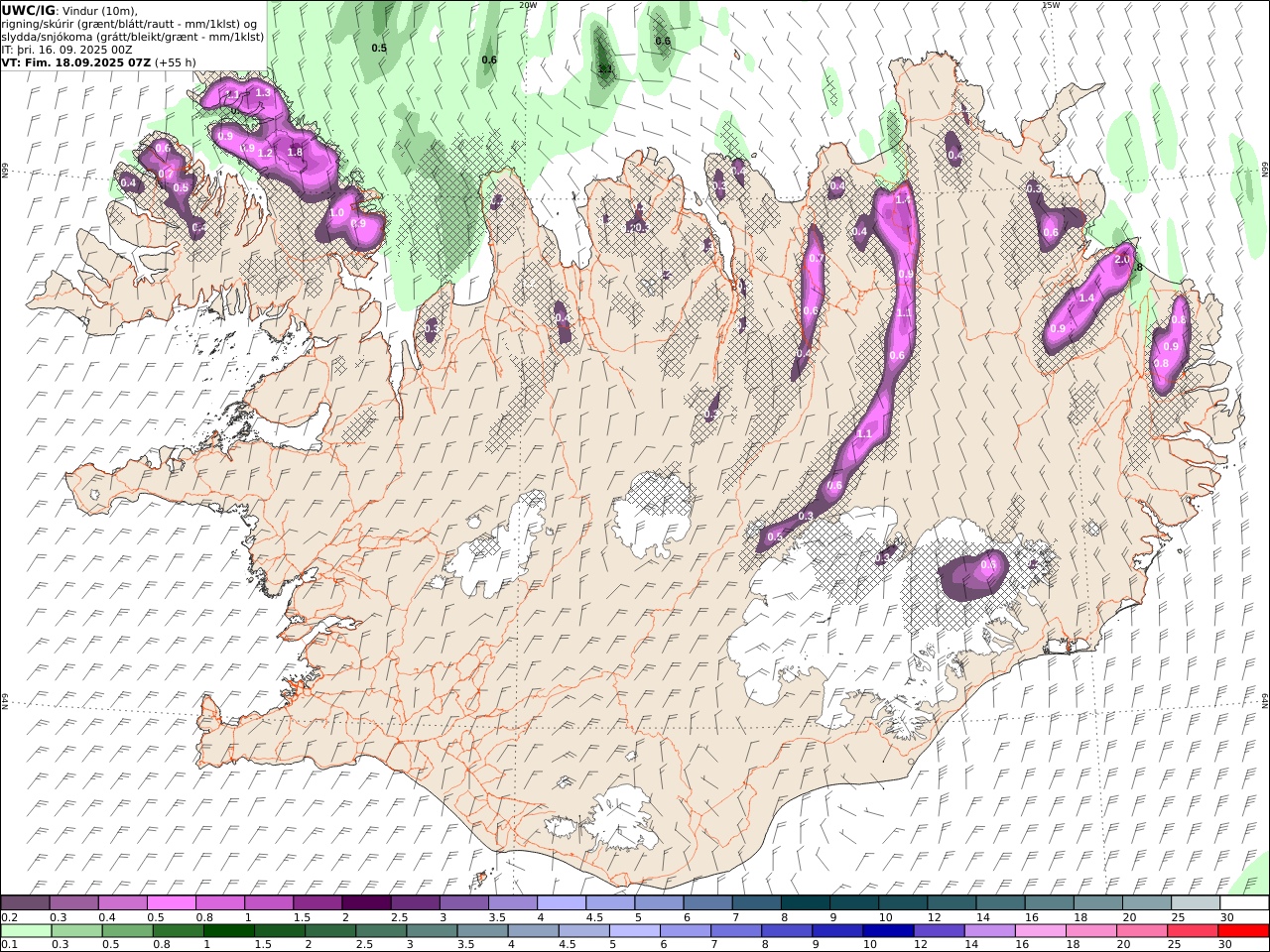1270x952 pixels.
Task: Click the "15W" longitude label
Action: [x=1051, y=5]
